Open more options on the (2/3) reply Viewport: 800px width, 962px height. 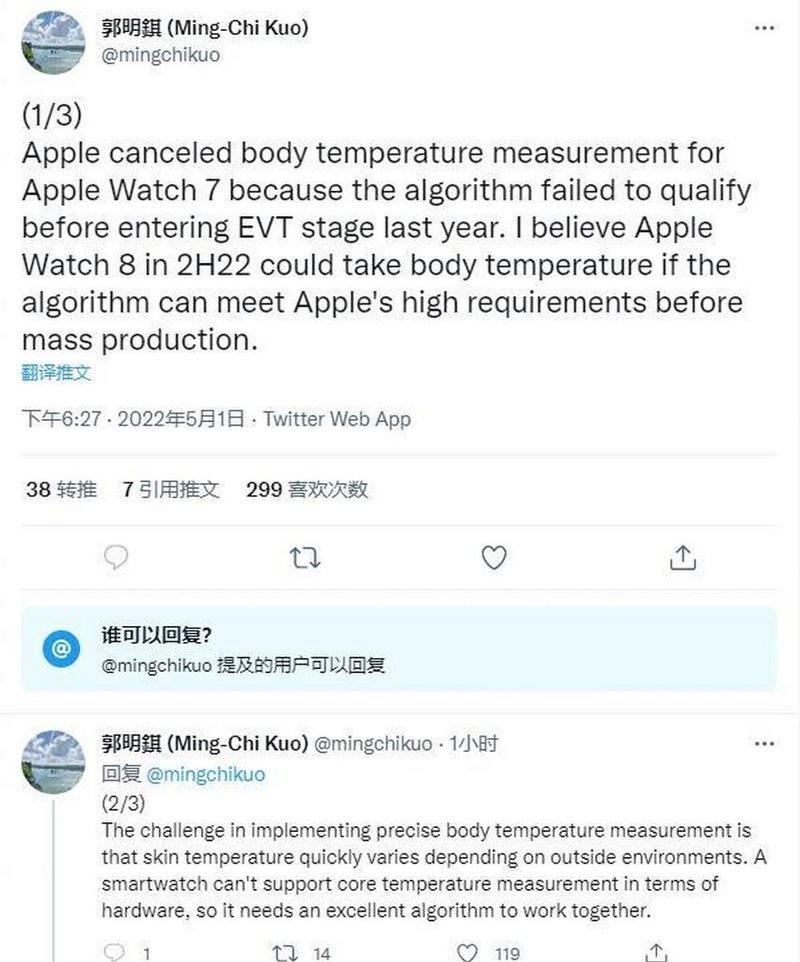pyautogui.click(x=764, y=744)
